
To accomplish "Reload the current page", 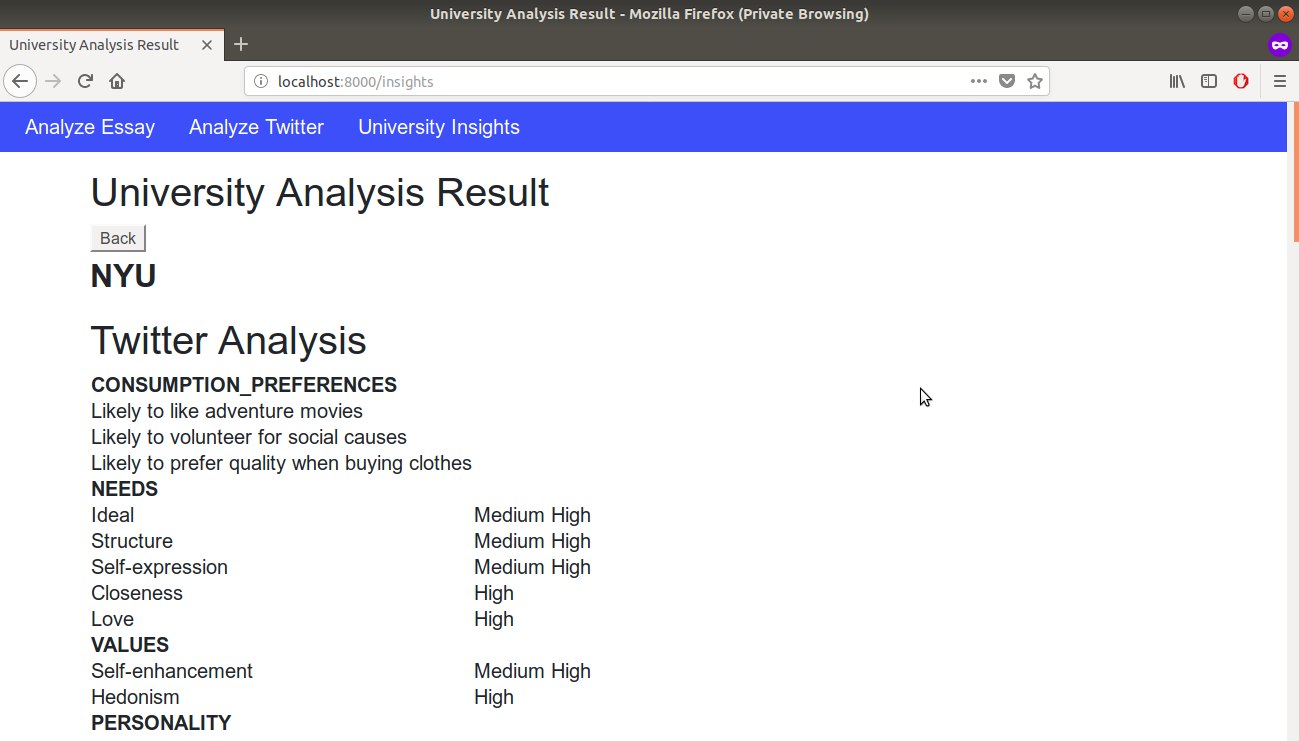I will [x=86, y=81].
